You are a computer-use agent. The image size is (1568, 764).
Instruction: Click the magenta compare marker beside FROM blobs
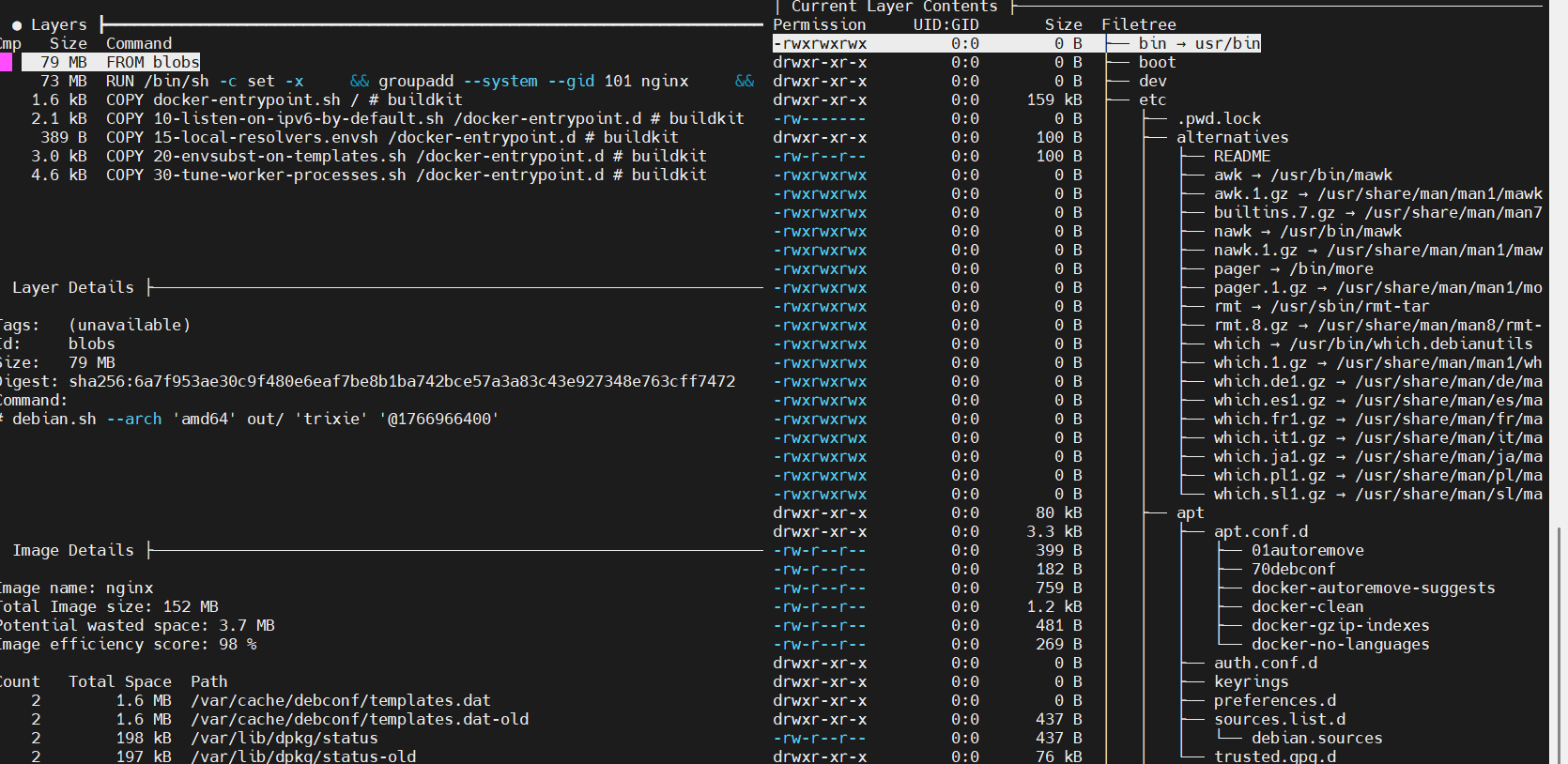pyautogui.click(x=6, y=62)
